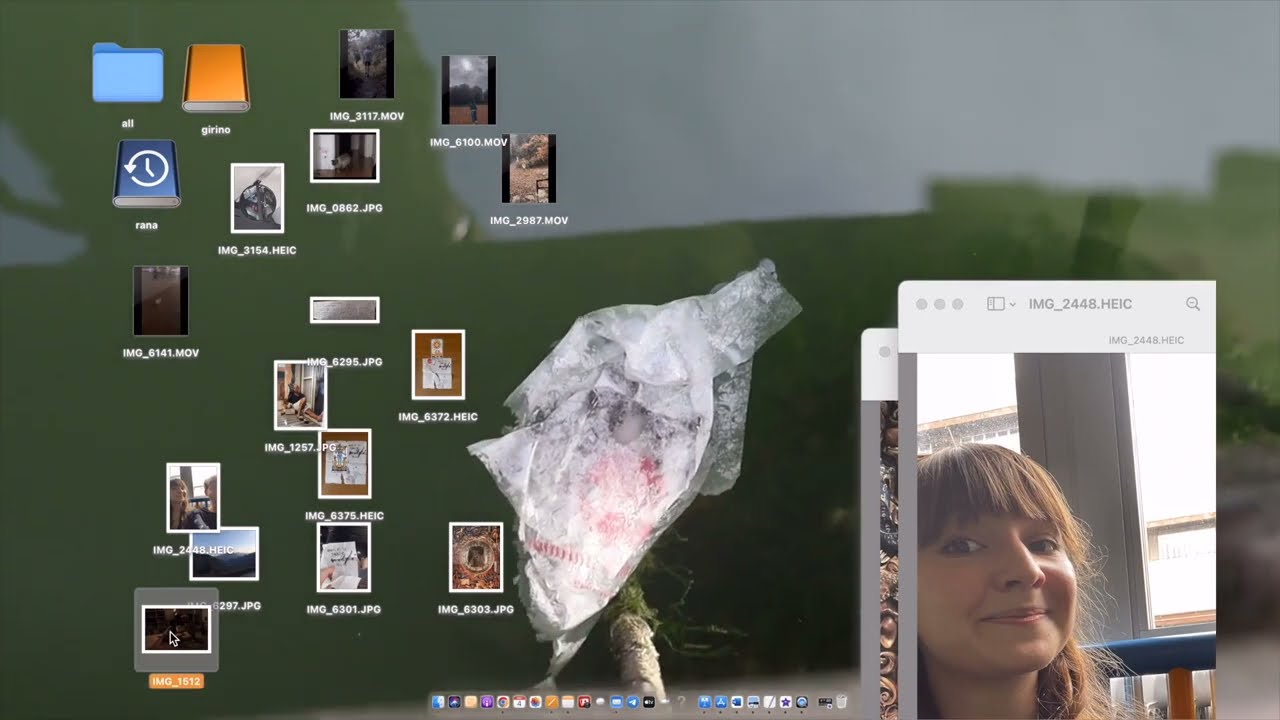The image size is (1280, 720).
Task: Click the search magnifier in Preview toolbar
Action: pyautogui.click(x=1192, y=304)
